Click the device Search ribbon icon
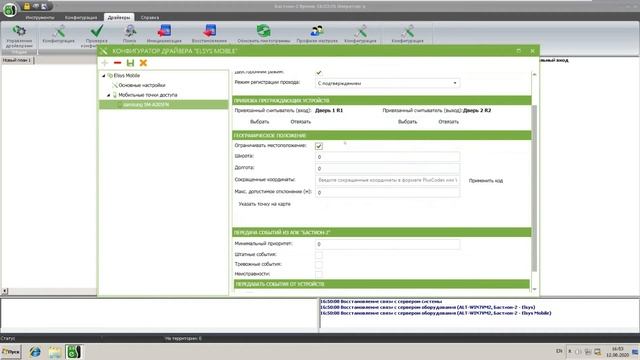640x360 pixels. click(130, 31)
